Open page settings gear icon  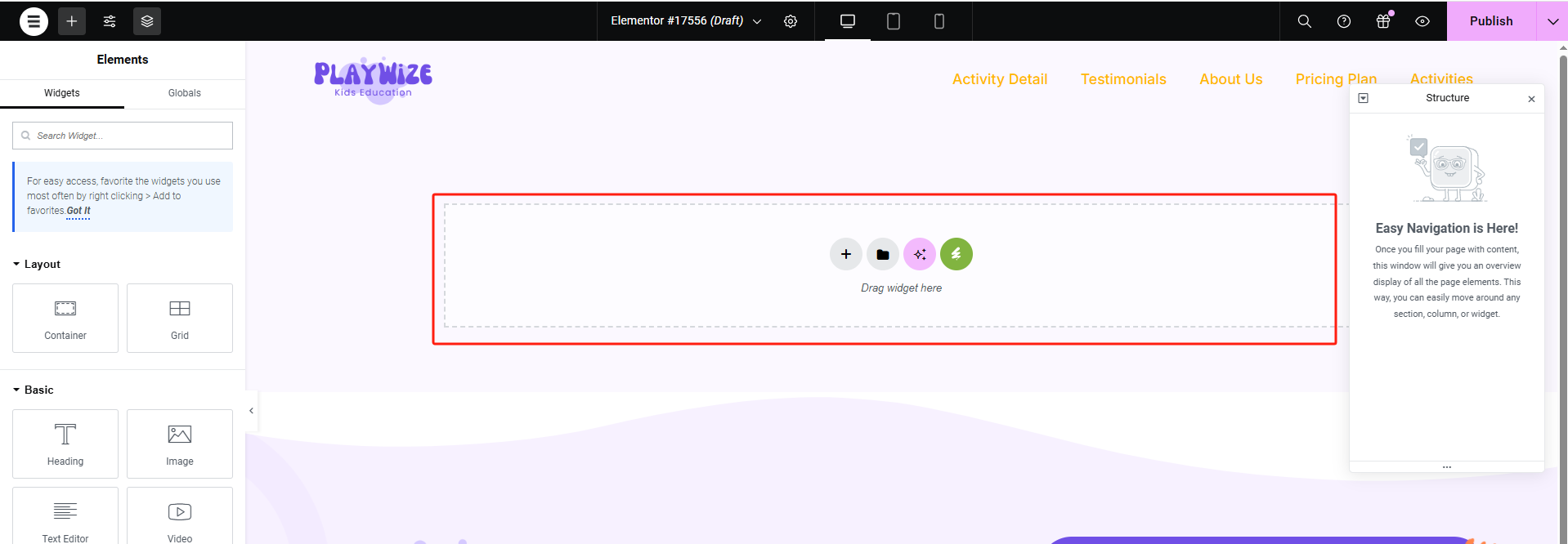(x=791, y=21)
